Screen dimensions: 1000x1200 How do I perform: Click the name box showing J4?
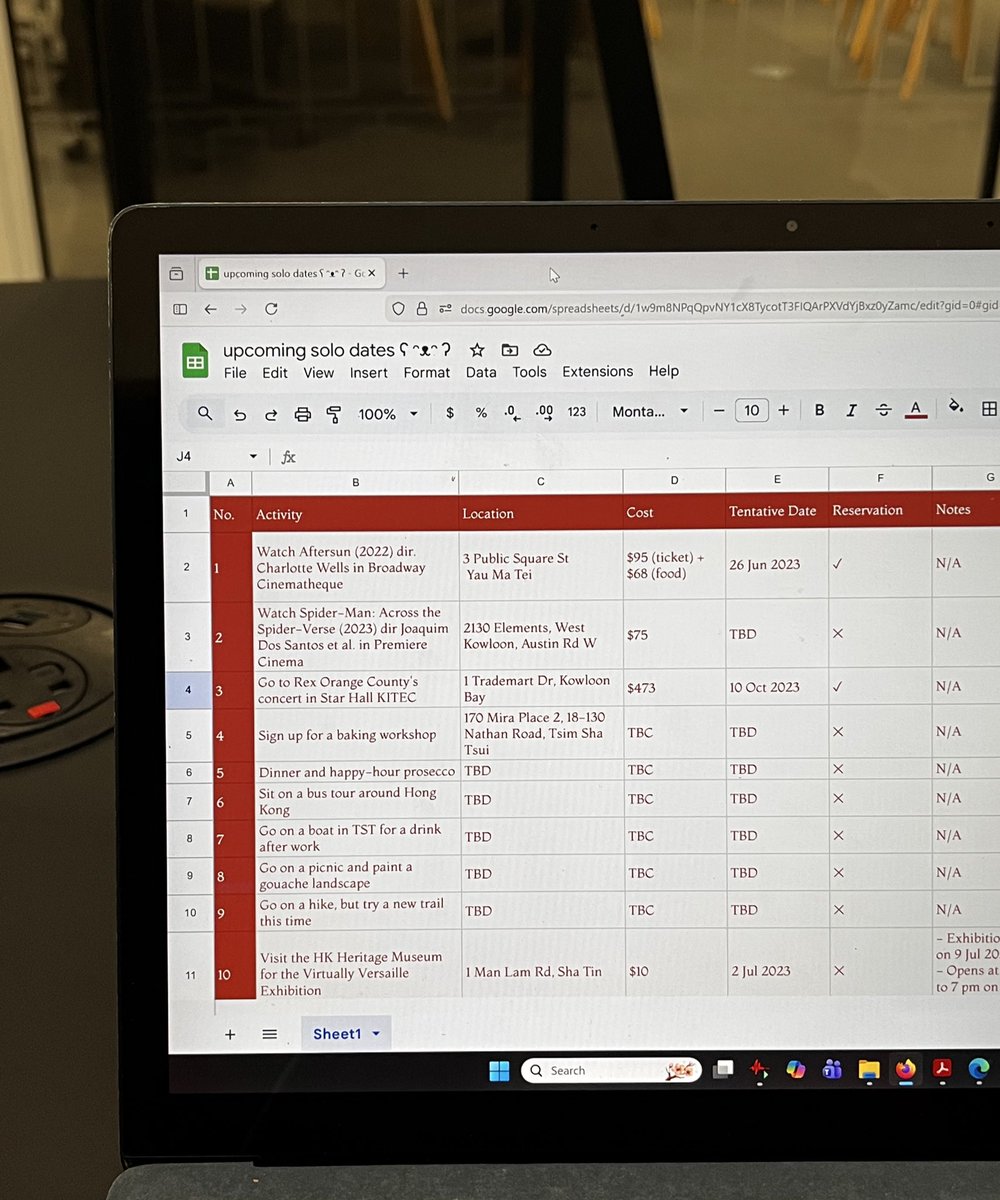point(184,456)
